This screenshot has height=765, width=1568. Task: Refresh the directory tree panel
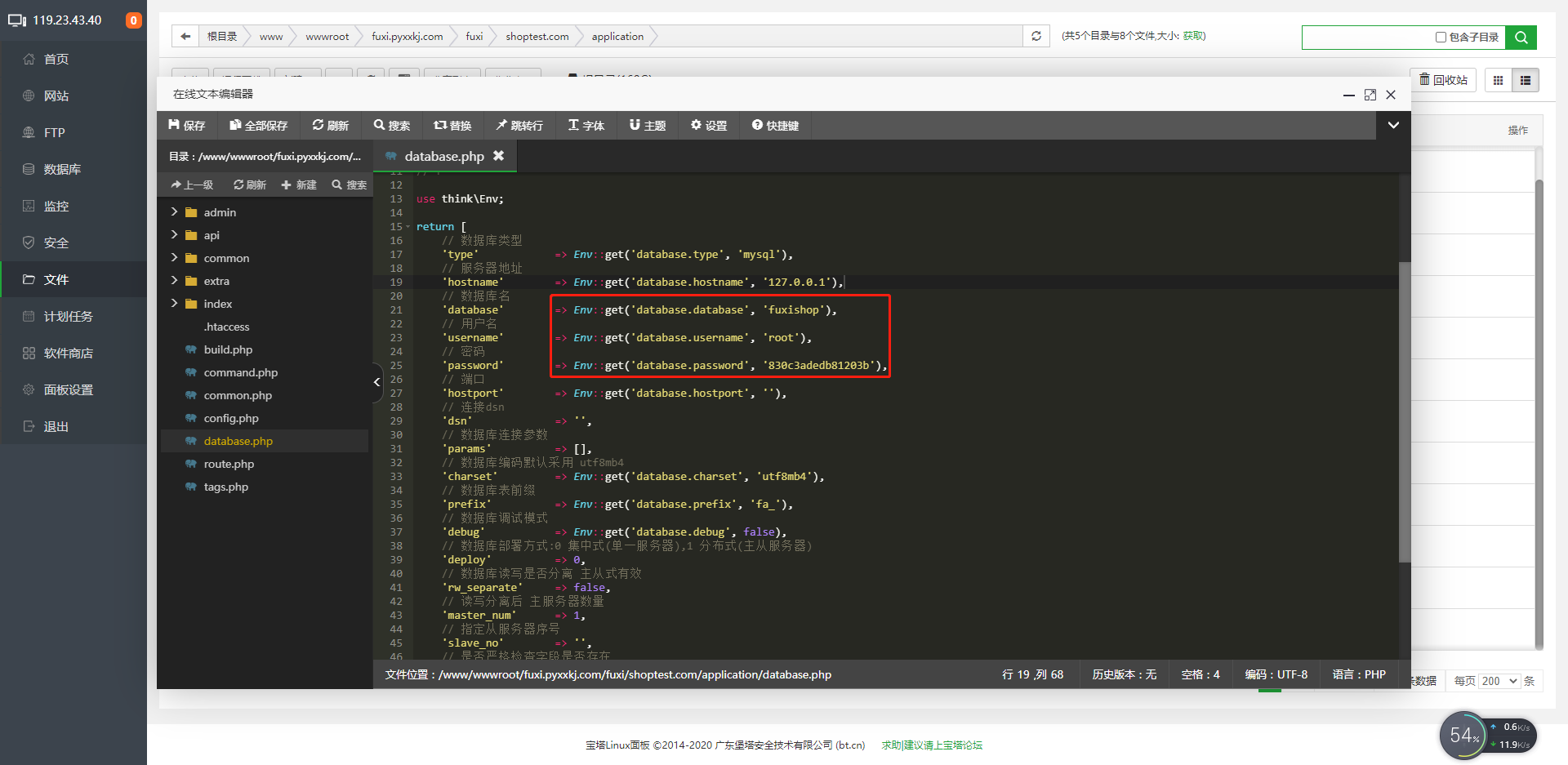(250, 185)
